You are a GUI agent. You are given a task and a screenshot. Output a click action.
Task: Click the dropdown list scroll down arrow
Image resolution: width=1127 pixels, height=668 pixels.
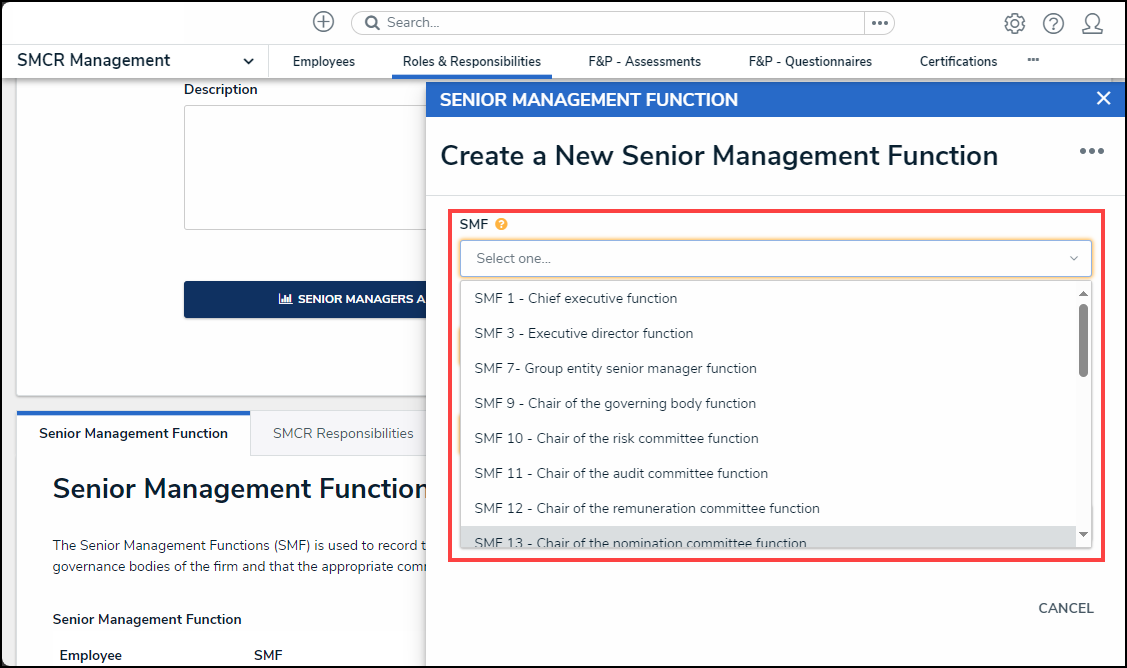point(1083,536)
